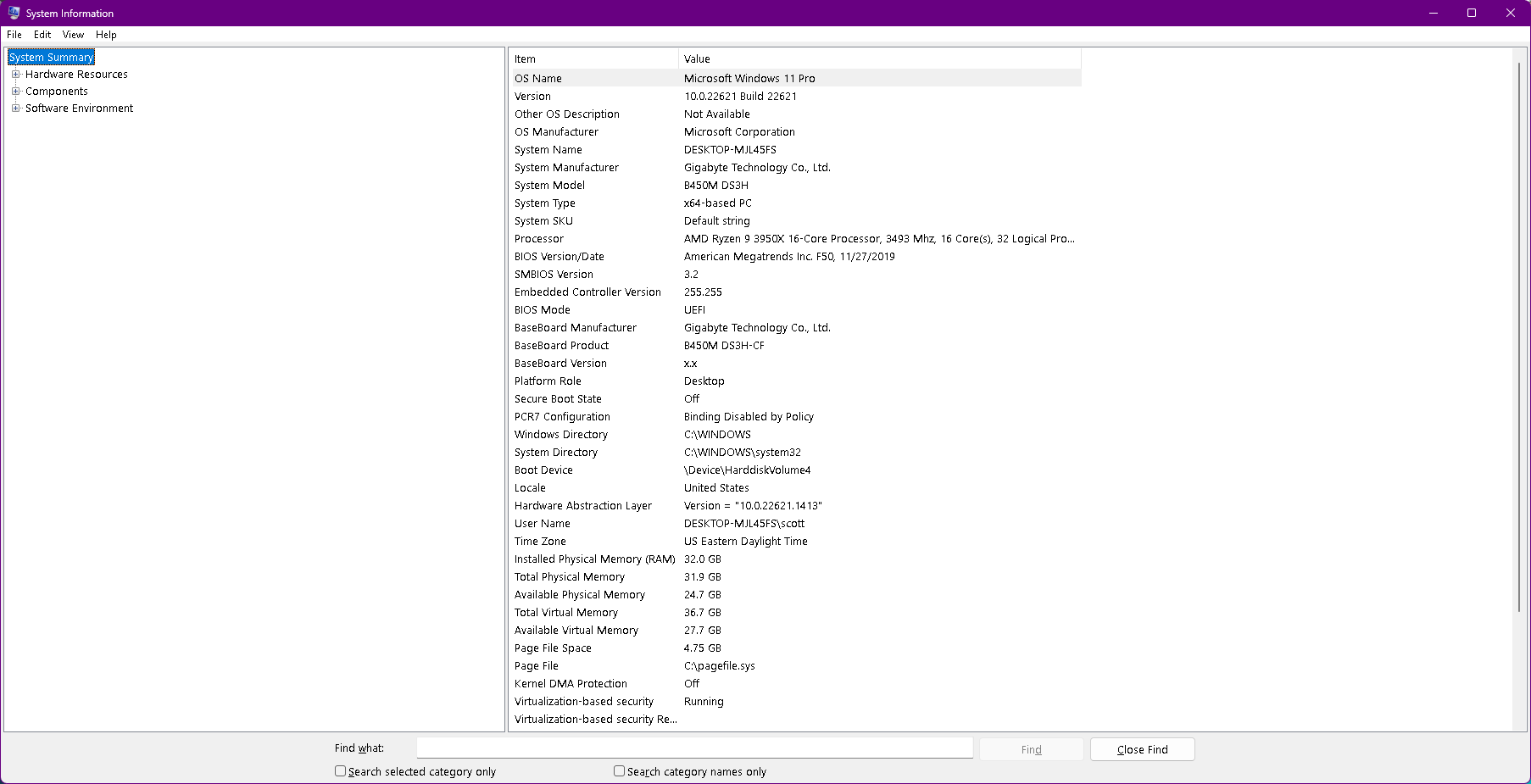
Task: Select the Boot Device row
Action: tap(795, 470)
